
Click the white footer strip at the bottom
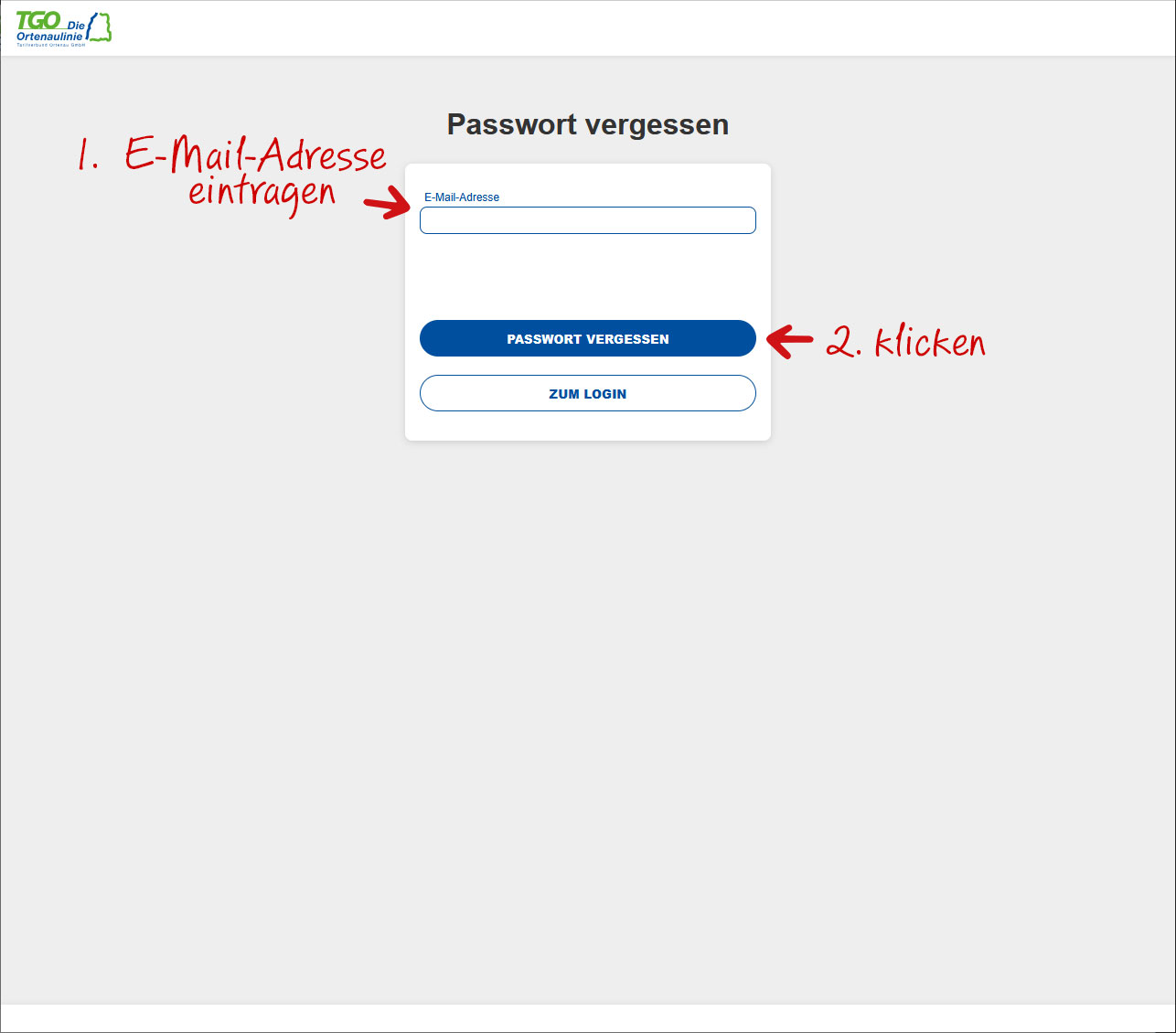click(x=588, y=1018)
